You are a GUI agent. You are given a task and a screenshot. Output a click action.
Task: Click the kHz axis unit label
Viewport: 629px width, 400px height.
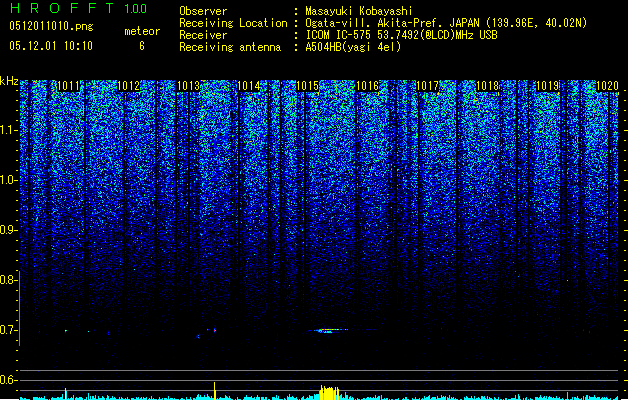pos(9,81)
